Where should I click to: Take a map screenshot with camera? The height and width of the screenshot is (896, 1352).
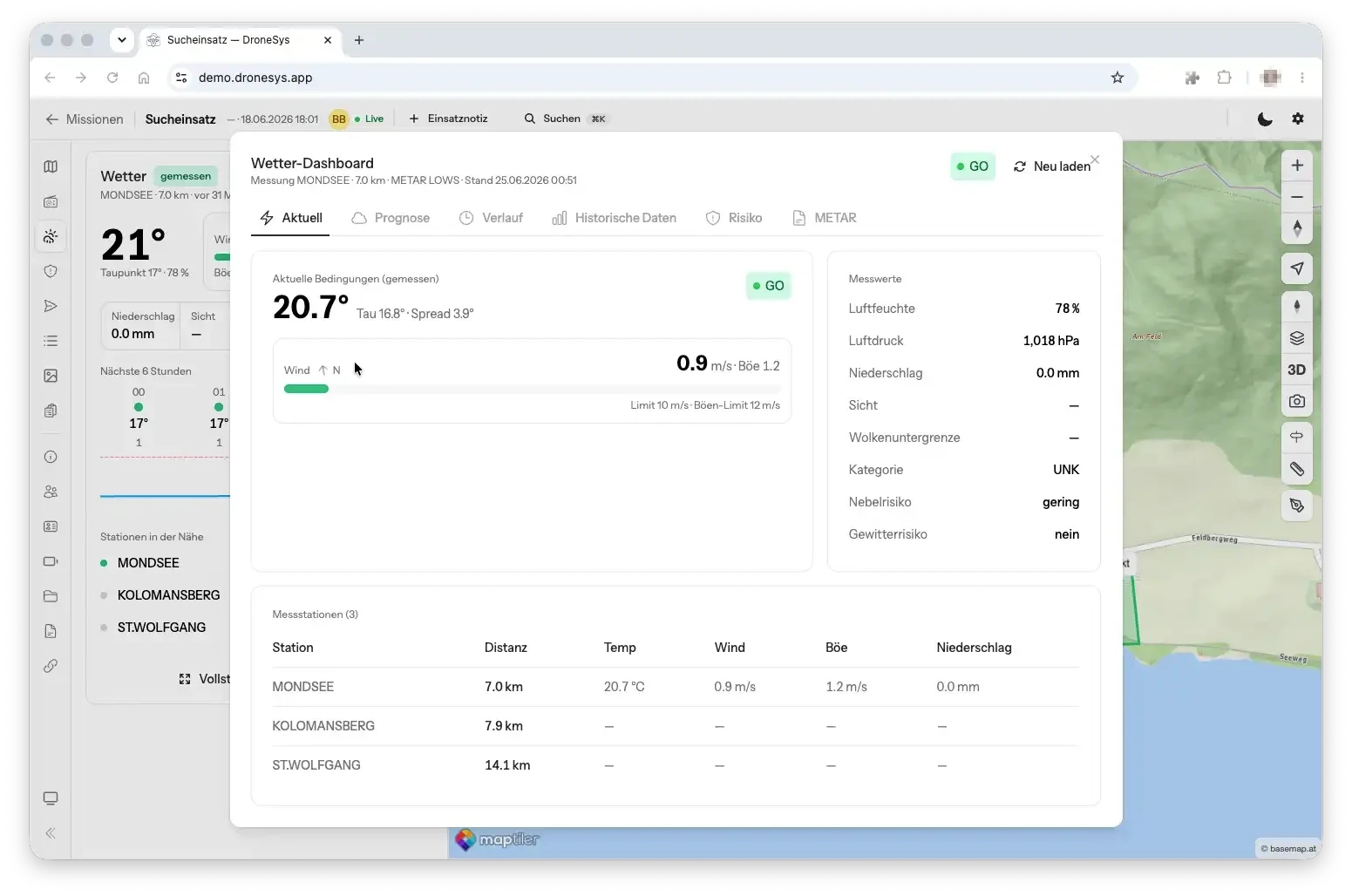click(x=1297, y=401)
